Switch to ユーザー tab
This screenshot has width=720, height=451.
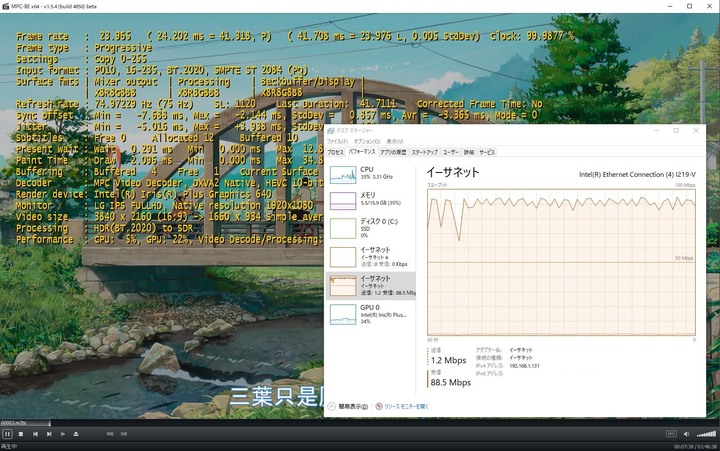pos(450,152)
